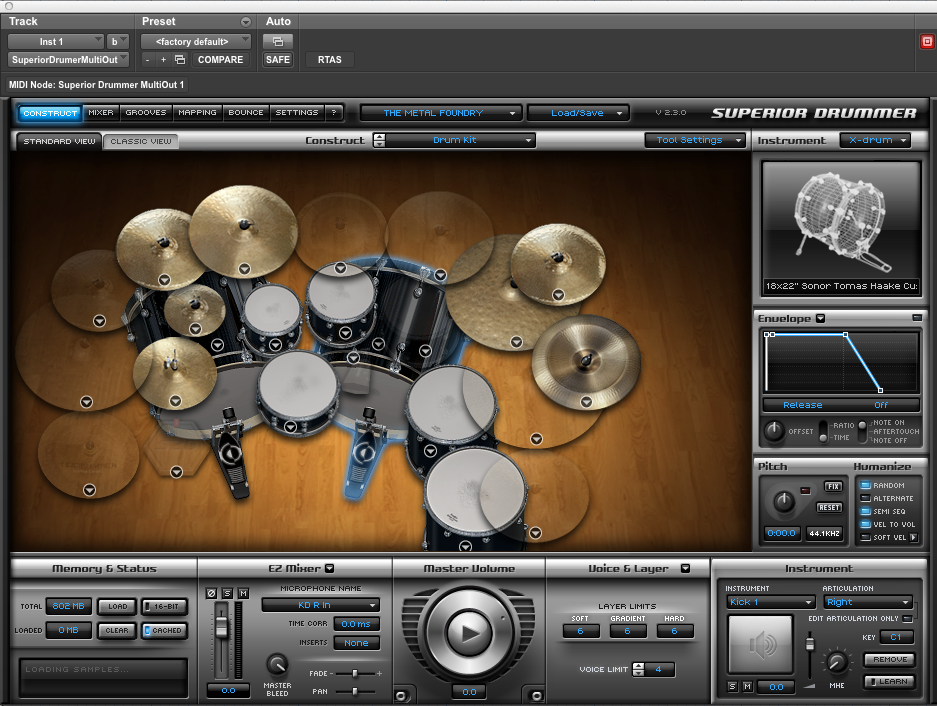Open the Right articulation dropdown
The height and width of the screenshot is (706, 937).
(x=868, y=602)
